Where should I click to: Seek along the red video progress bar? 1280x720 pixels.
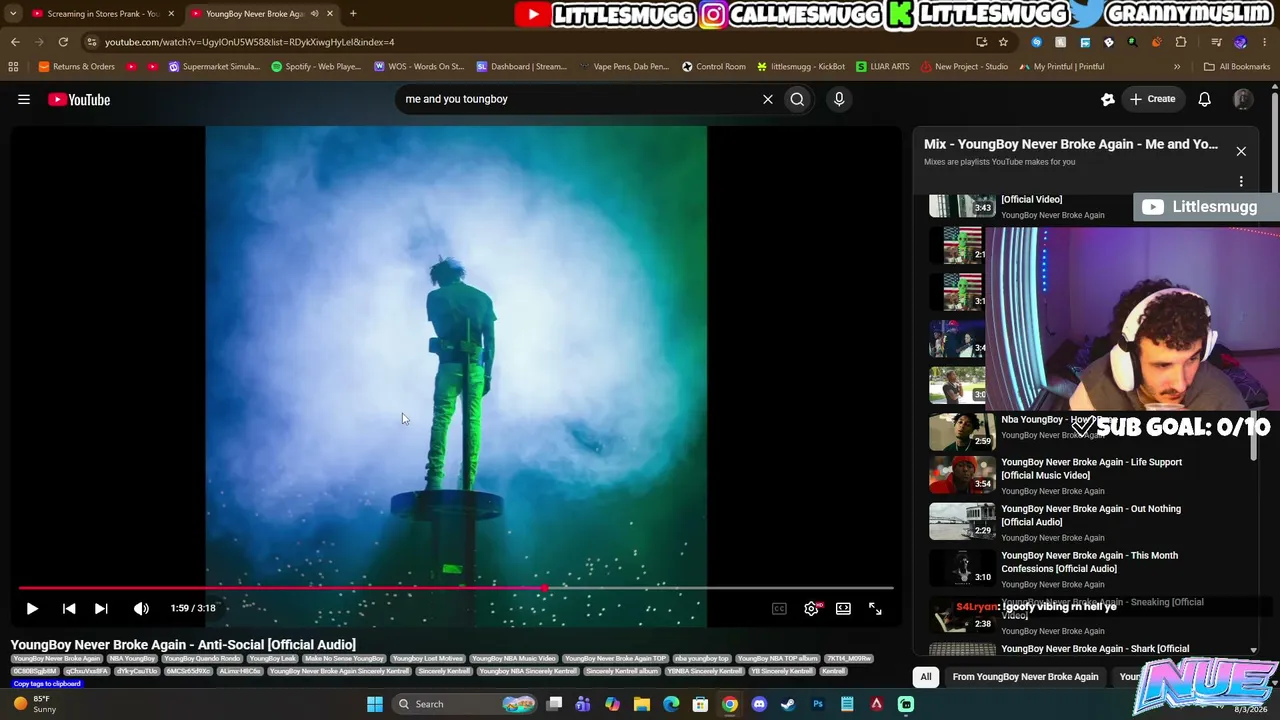[x=455, y=588]
